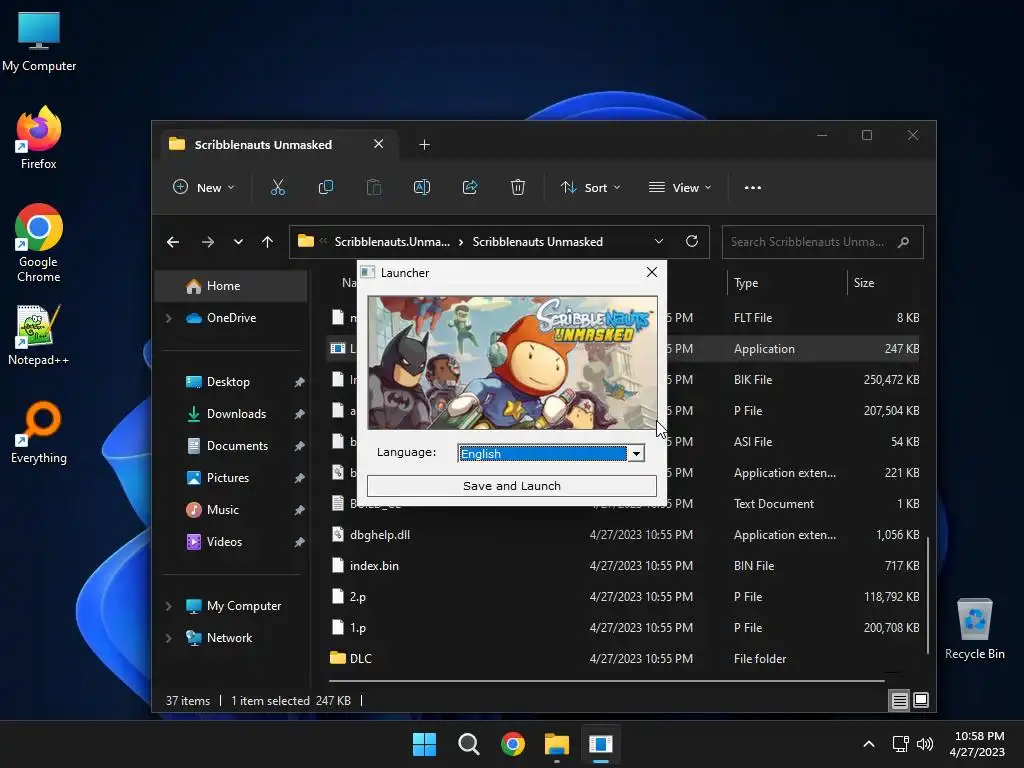Open the View dropdown
Viewport: 1024px width, 768px height.
point(680,187)
